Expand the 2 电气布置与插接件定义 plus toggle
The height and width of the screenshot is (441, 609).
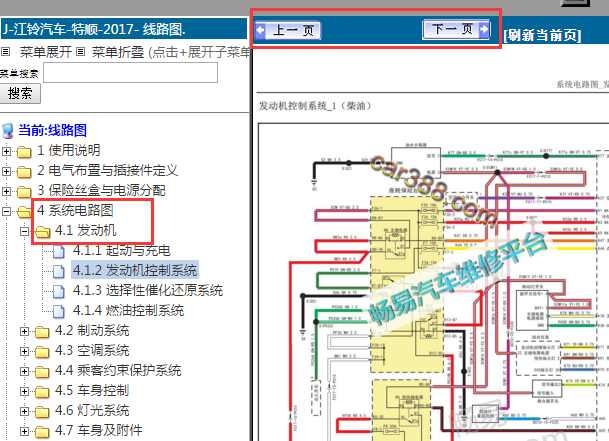(x=6, y=171)
